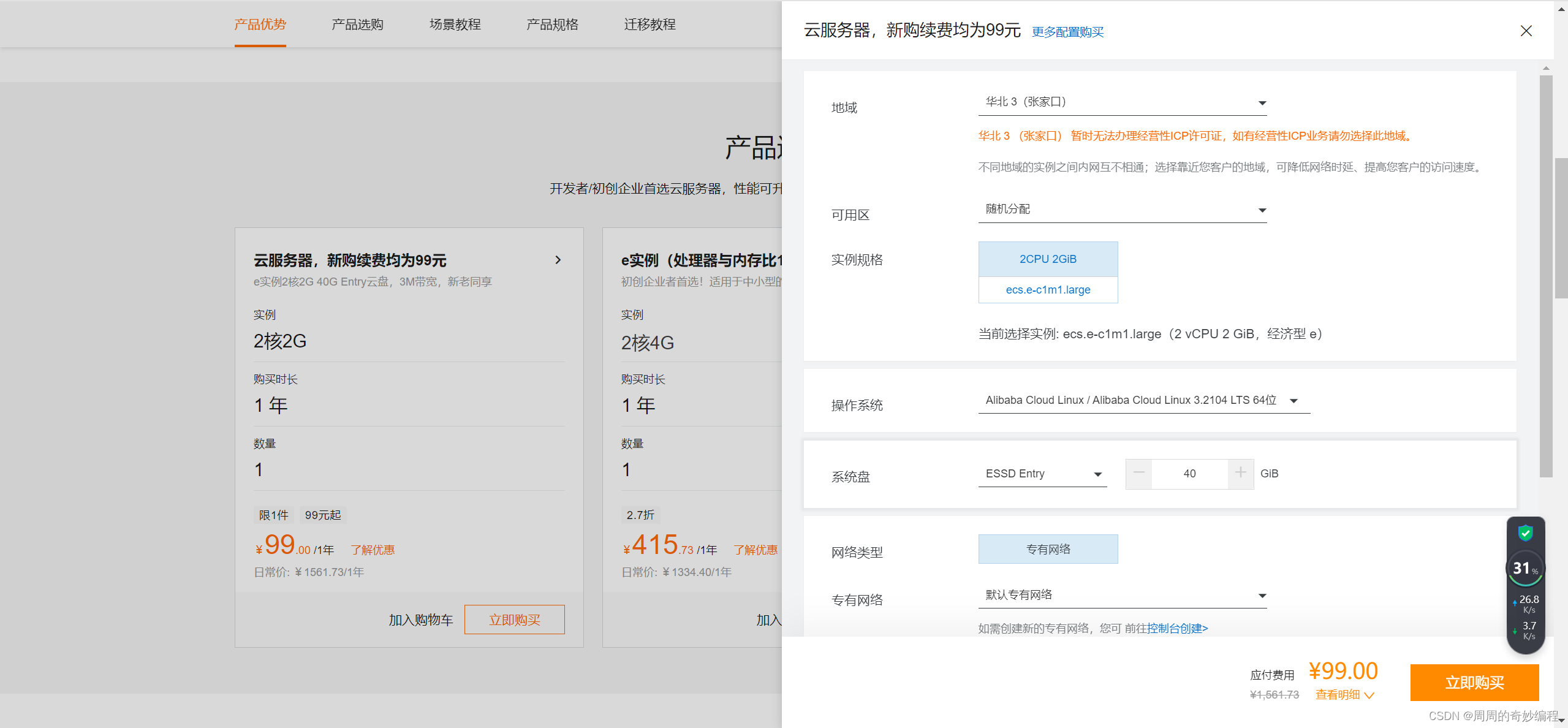The image size is (1568, 728).
Task: Increase system disk size with plus button
Action: pyautogui.click(x=1241, y=473)
